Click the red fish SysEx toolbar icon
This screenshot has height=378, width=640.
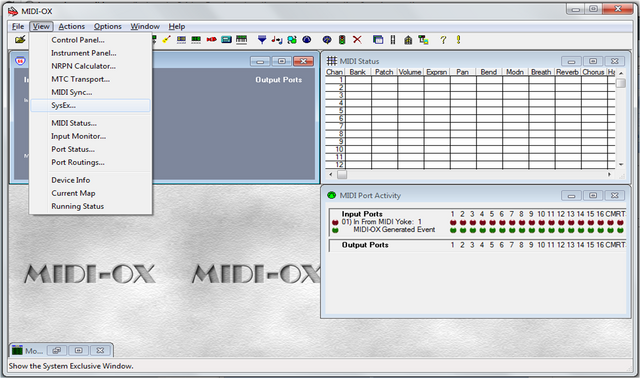click(211, 40)
